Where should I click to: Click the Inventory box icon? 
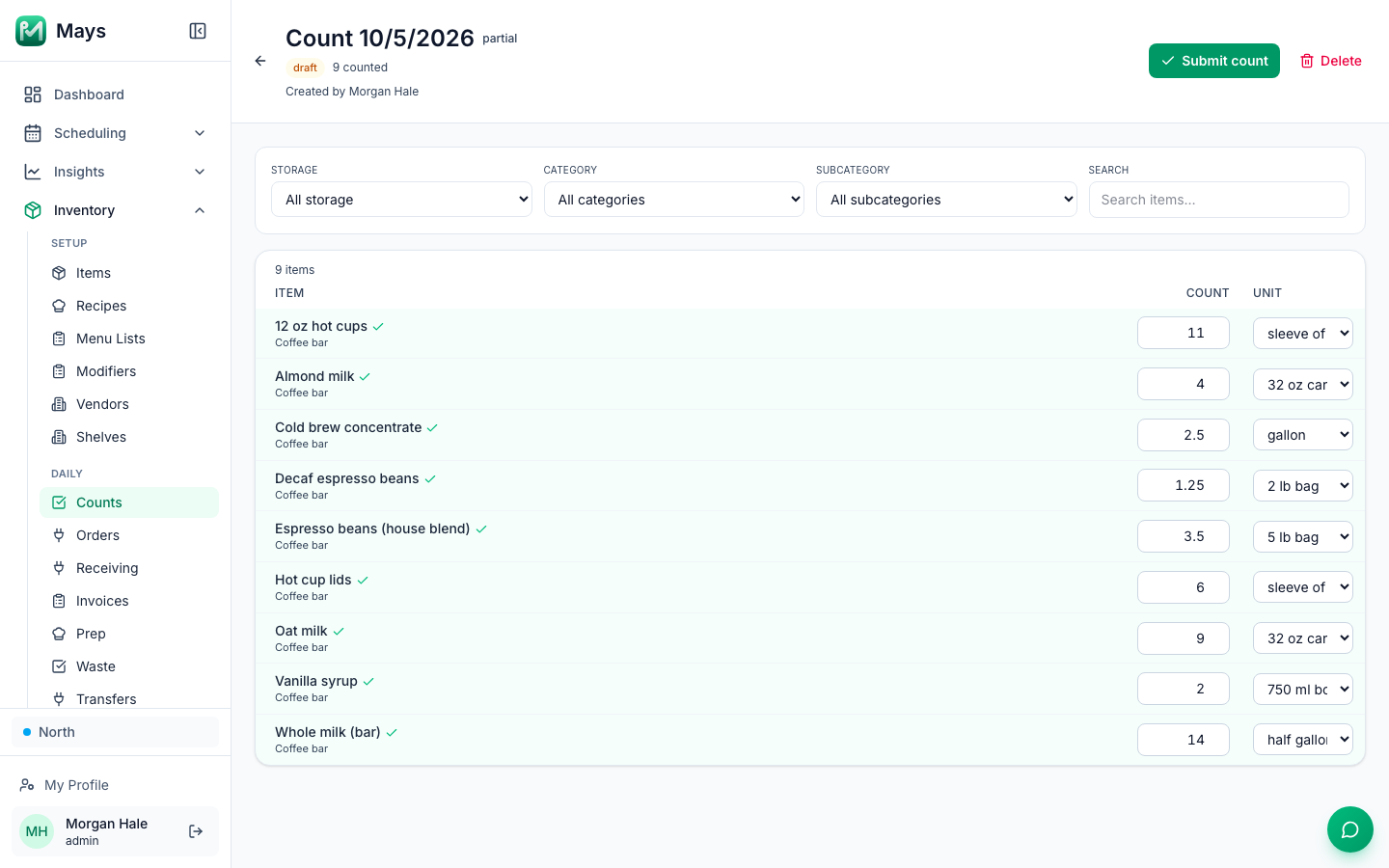(x=33, y=210)
